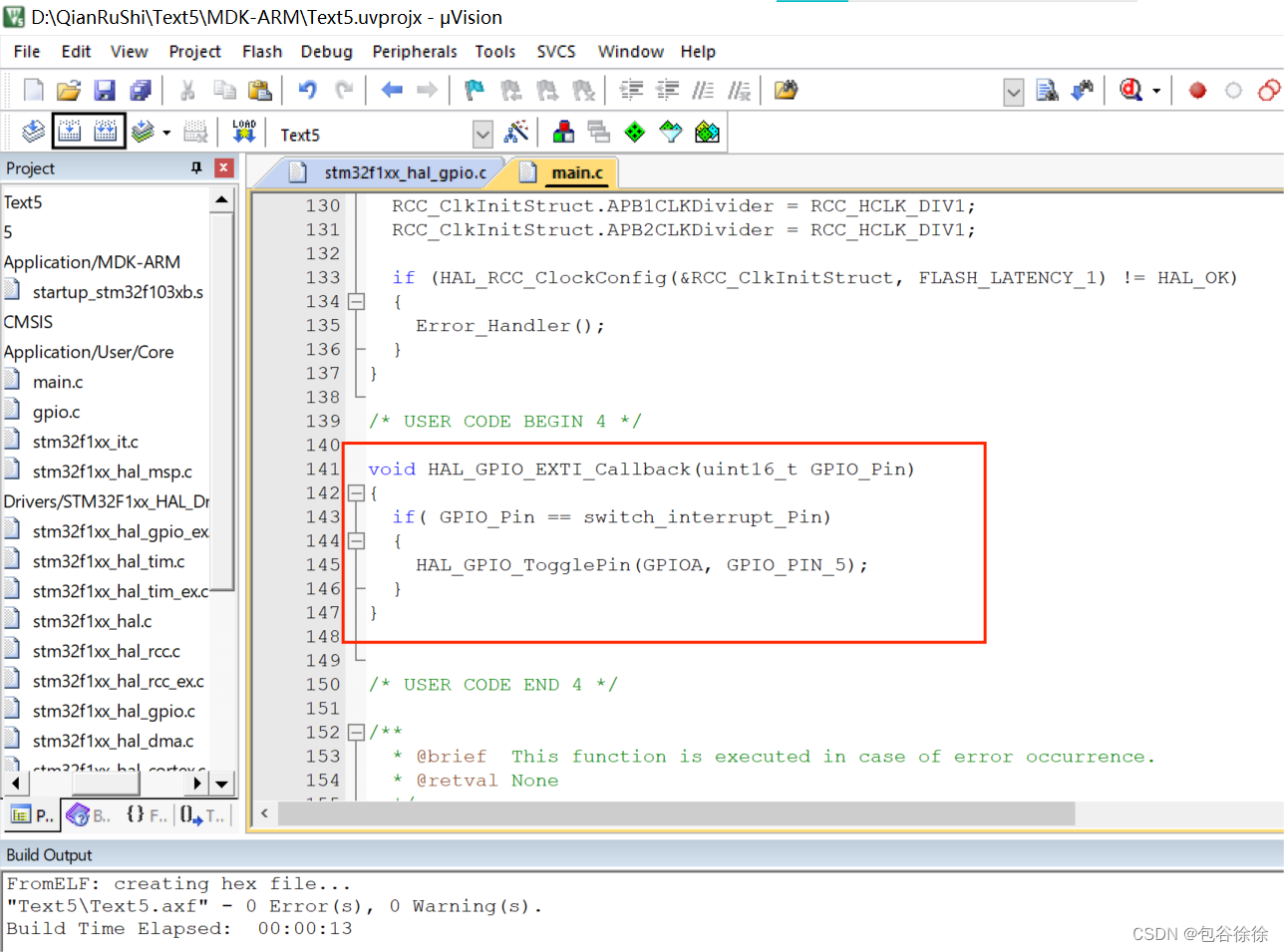
Task: Download code to flash with LOAD
Action: (244, 132)
